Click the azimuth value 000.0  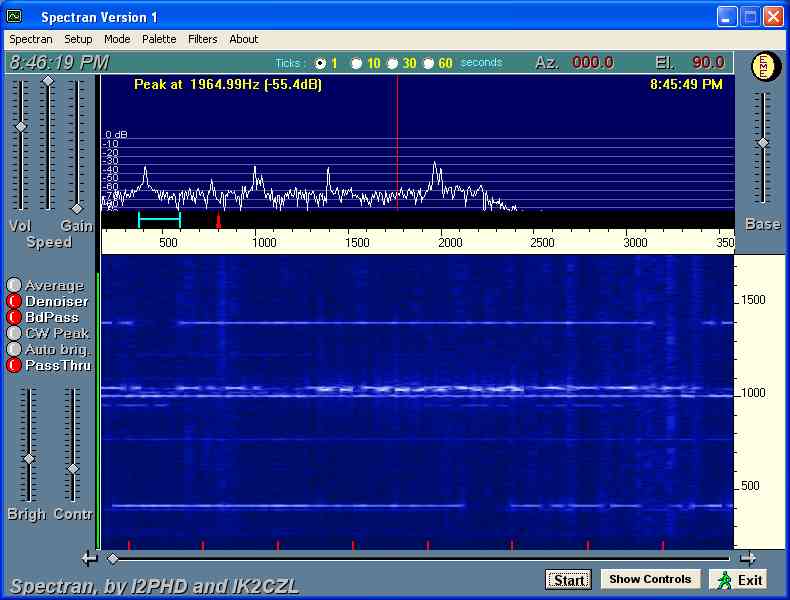(x=592, y=62)
